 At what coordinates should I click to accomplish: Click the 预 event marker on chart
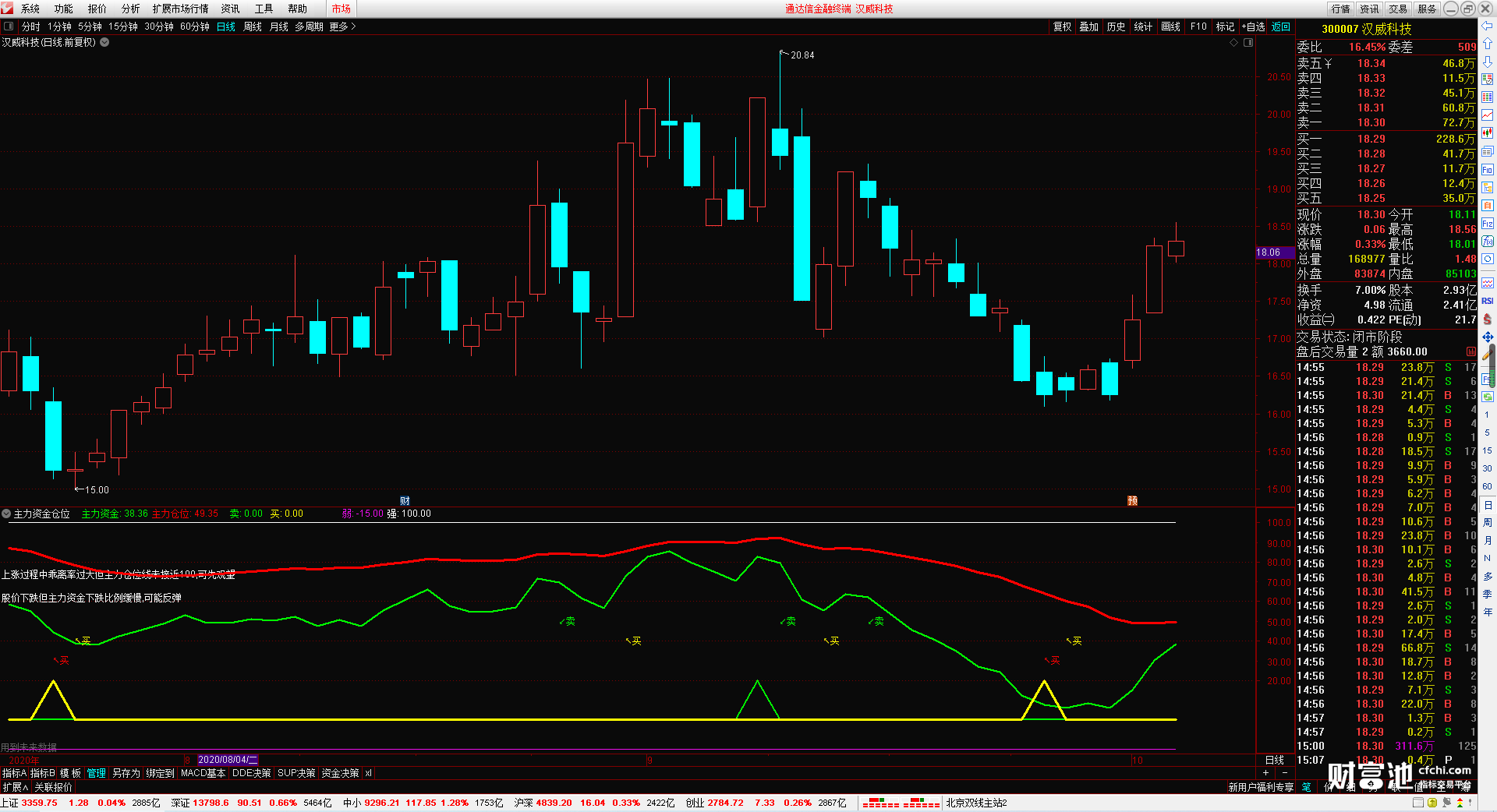[x=1132, y=500]
